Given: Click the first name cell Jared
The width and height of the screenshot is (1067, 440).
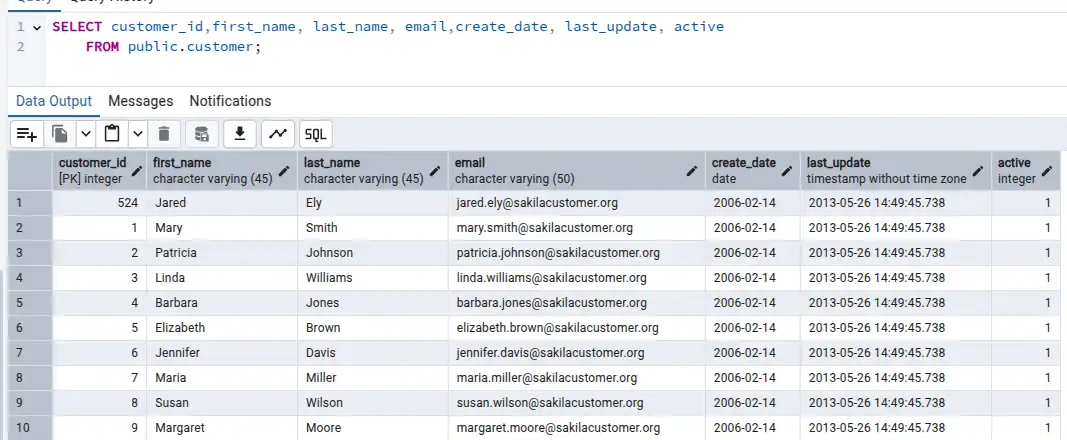Looking at the screenshot, I should 222,203.
